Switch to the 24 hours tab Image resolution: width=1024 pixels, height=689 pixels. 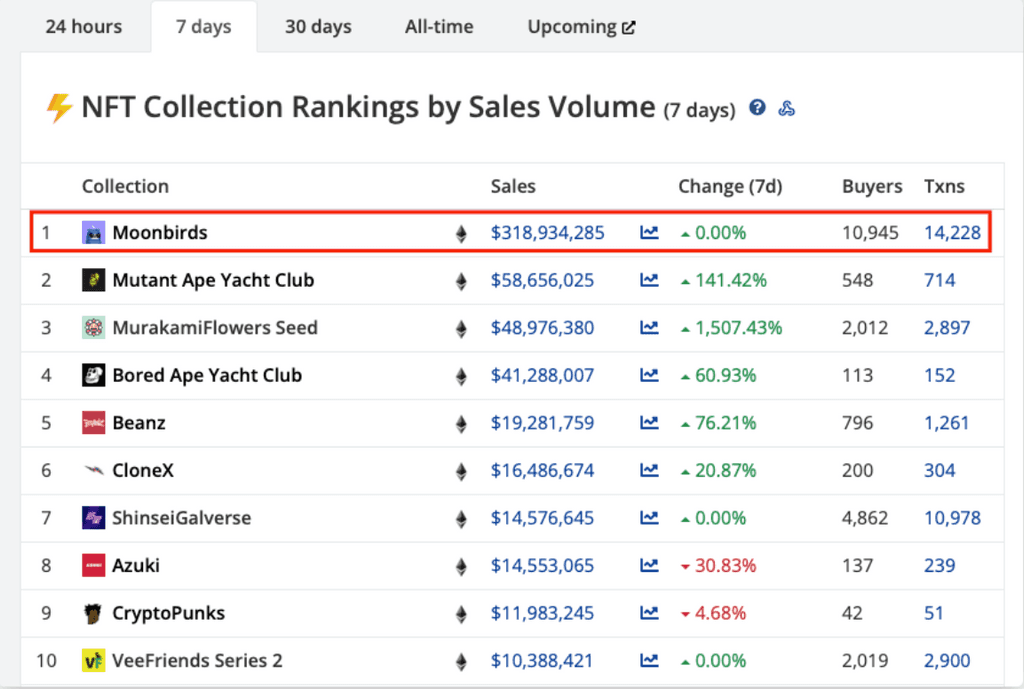click(84, 27)
